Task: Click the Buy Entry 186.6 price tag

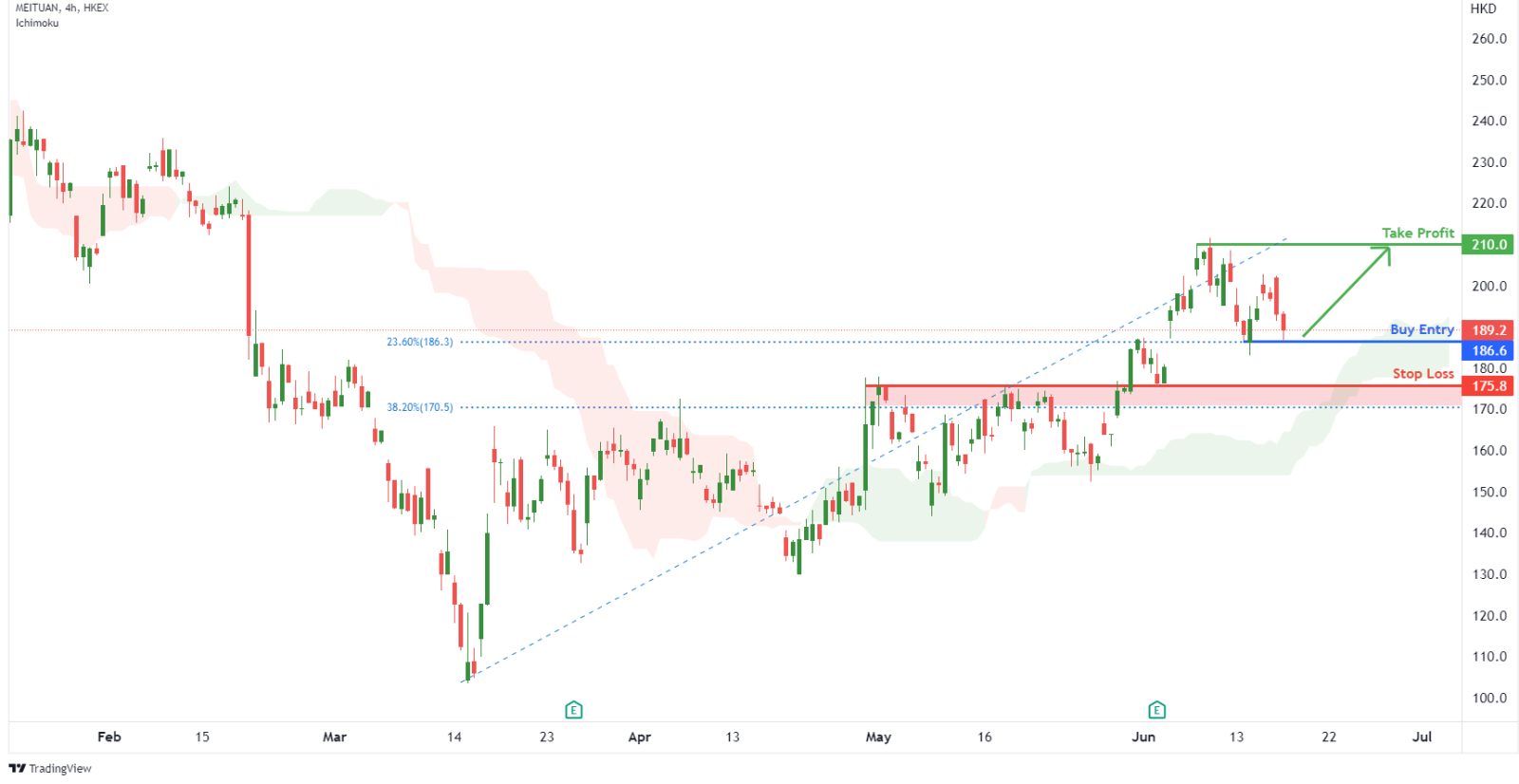Action: 1489,350
